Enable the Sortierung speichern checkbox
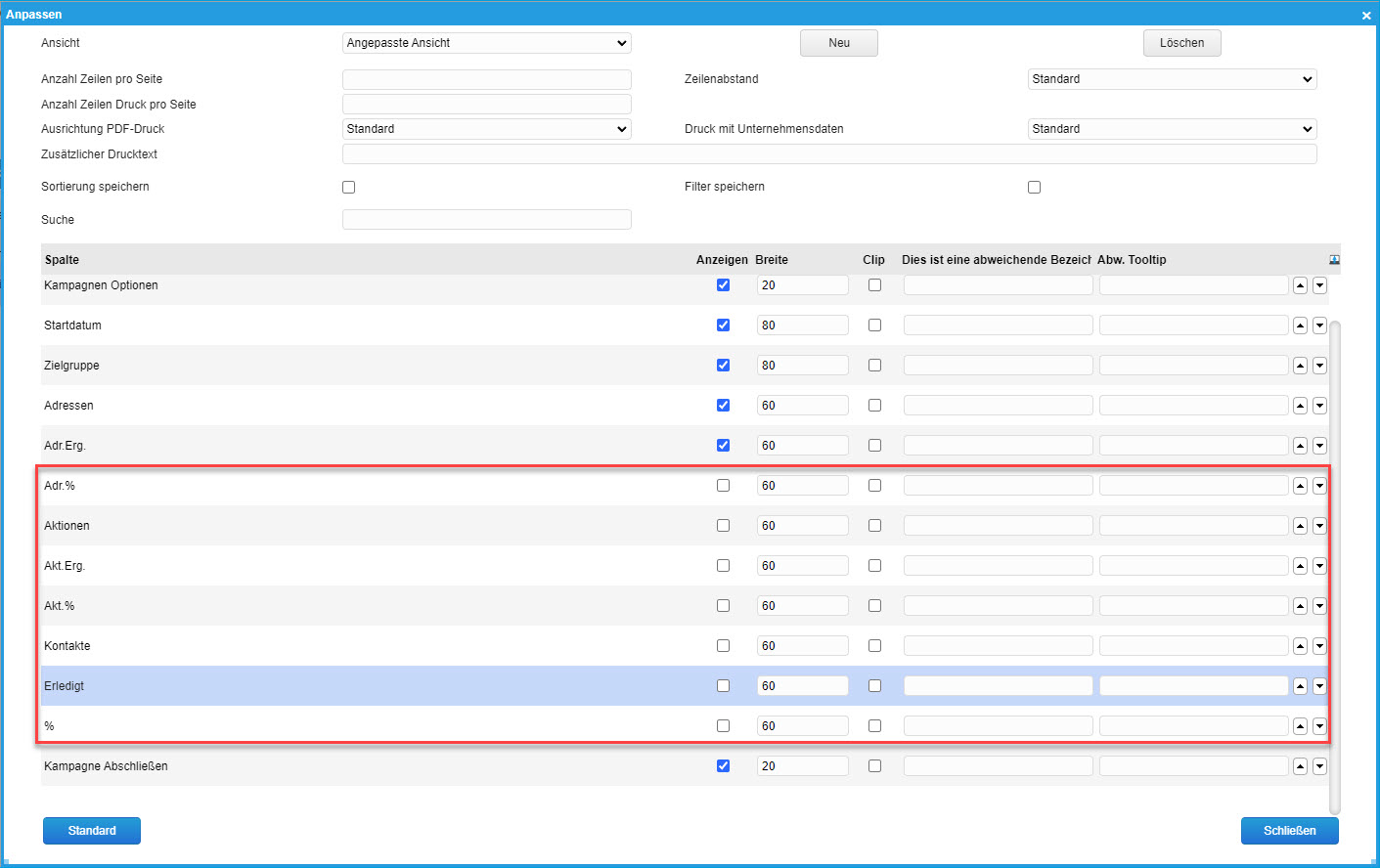Screen dimensions: 1380x868 point(349,187)
